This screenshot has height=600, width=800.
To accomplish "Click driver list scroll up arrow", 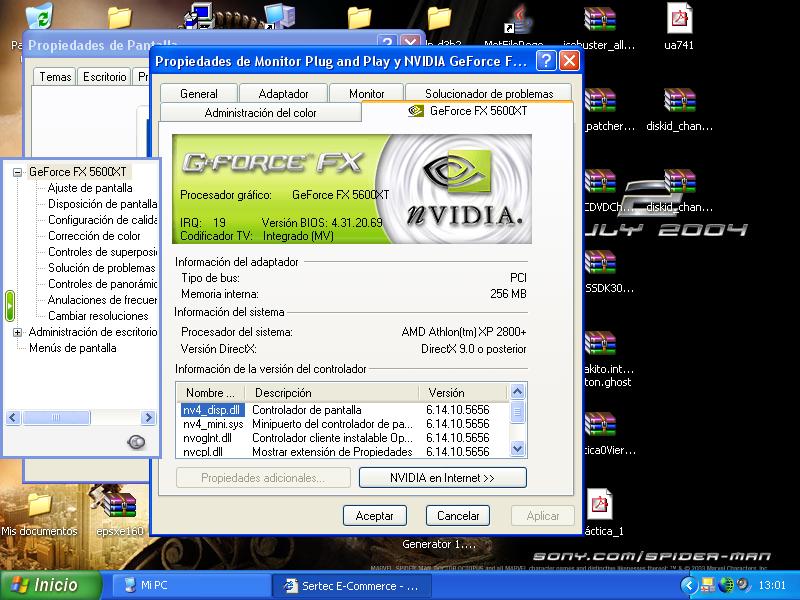I will (x=517, y=392).
